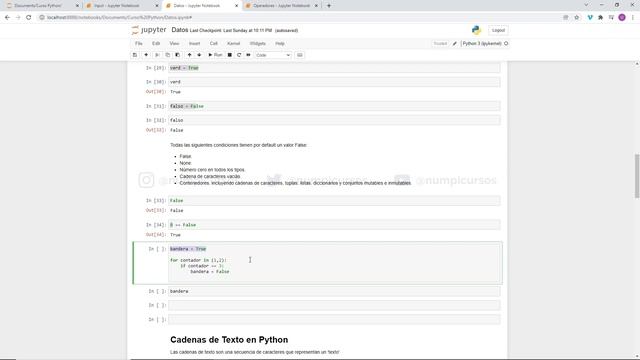This screenshot has width=640, height=360.
Task: Go back in browser history
Action: click(x=7, y=18)
